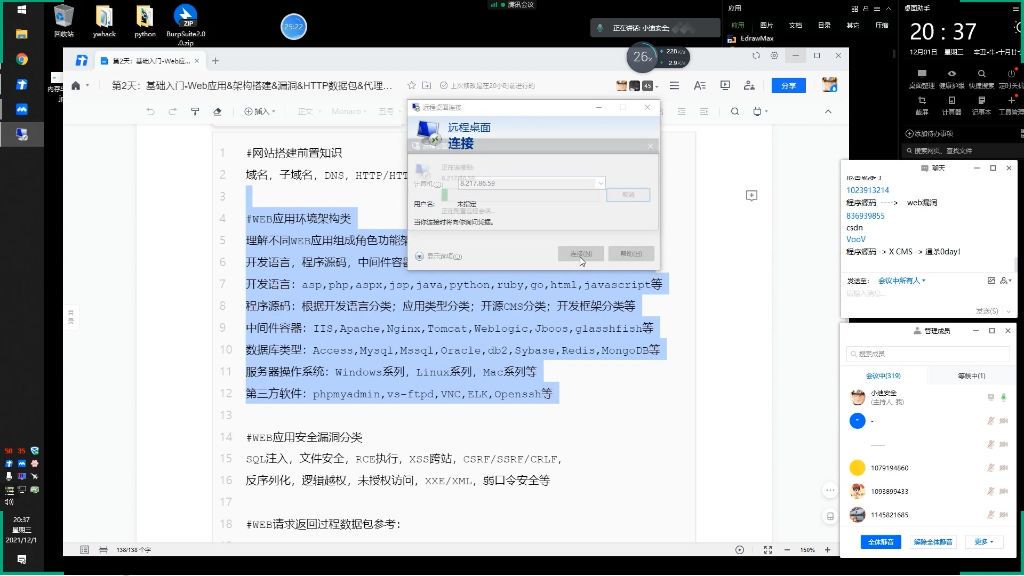1024x576 pixels.
Task: Click the VooV name in chat
Action: point(856,239)
